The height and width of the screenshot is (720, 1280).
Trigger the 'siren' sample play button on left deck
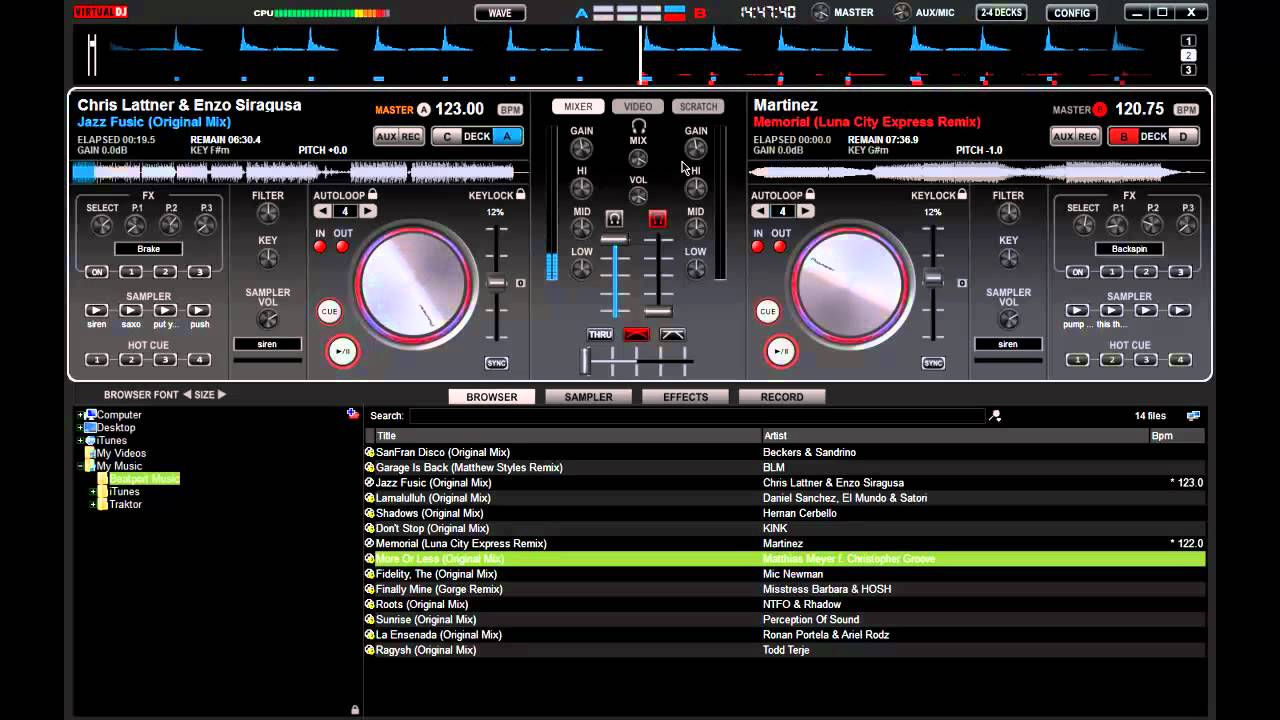click(96, 311)
